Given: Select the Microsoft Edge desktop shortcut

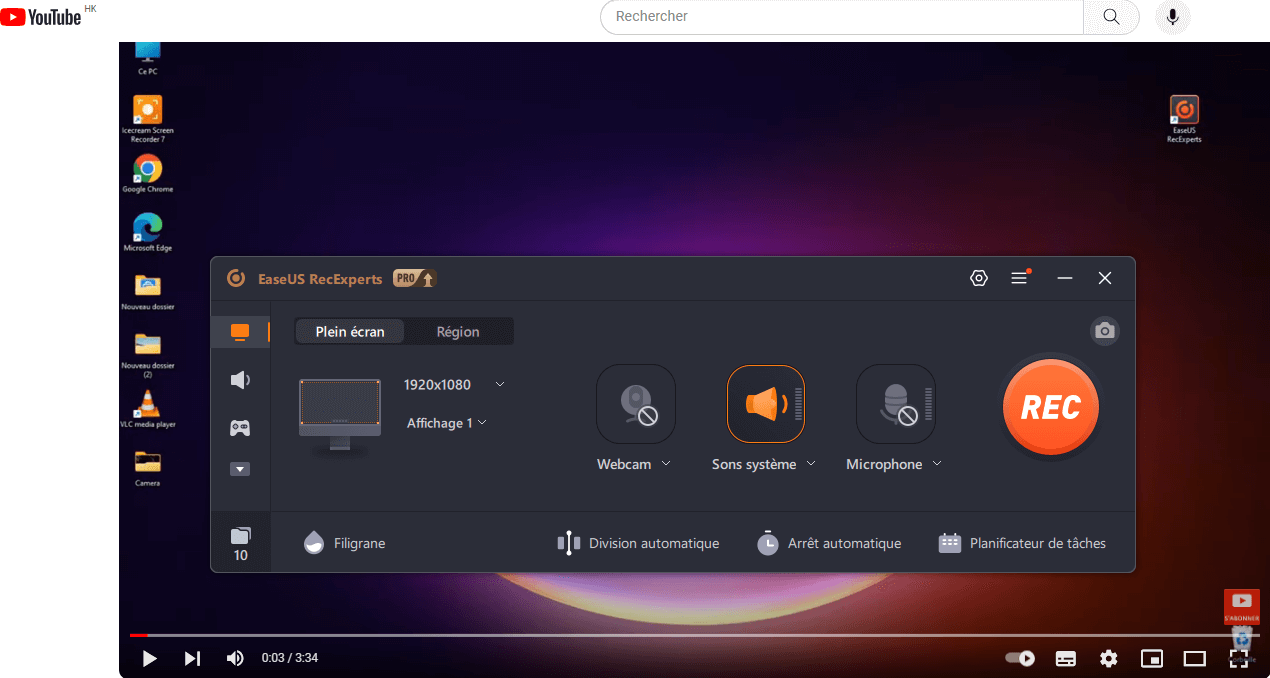Looking at the screenshot, I should click(x=147, y=232).
